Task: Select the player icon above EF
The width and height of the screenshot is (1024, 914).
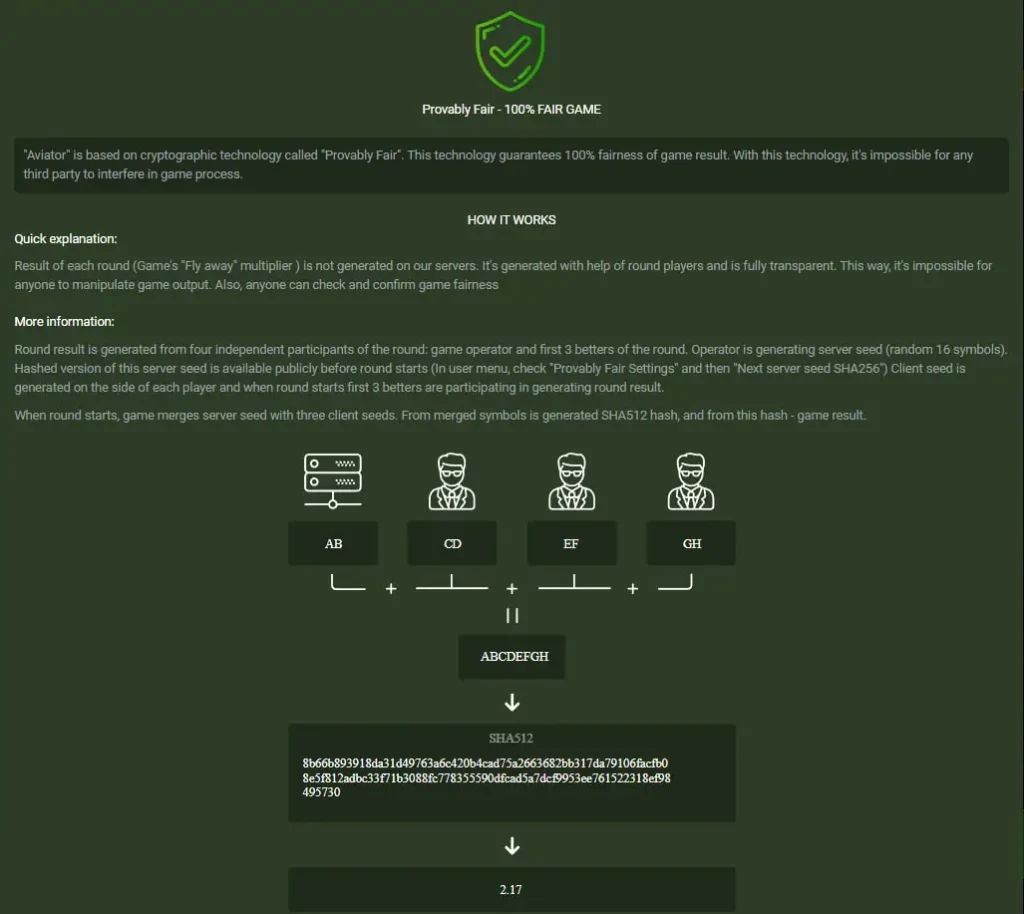Action: coord(571,481)
